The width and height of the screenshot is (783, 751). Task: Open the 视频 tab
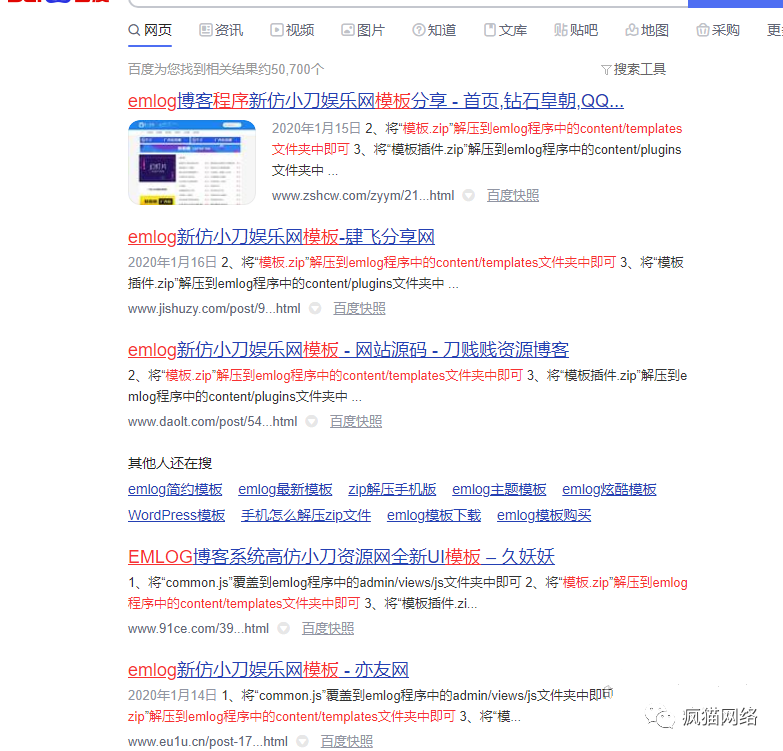tap(292, 30)
